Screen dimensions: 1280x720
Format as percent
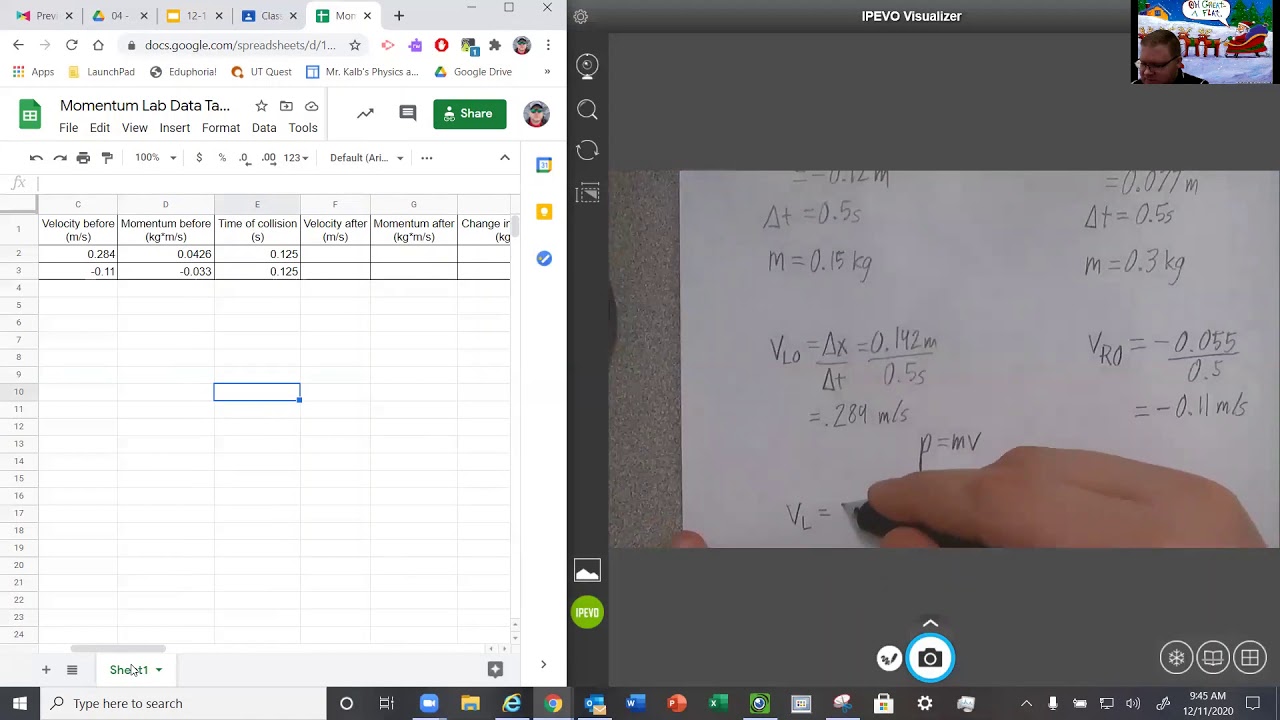tap(222, 158)
